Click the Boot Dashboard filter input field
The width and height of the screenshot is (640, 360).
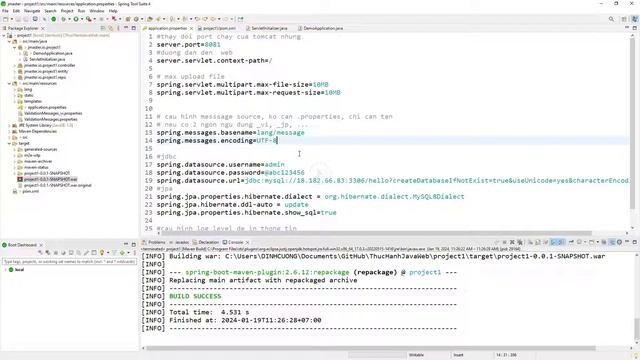click(x=69, y=262)
